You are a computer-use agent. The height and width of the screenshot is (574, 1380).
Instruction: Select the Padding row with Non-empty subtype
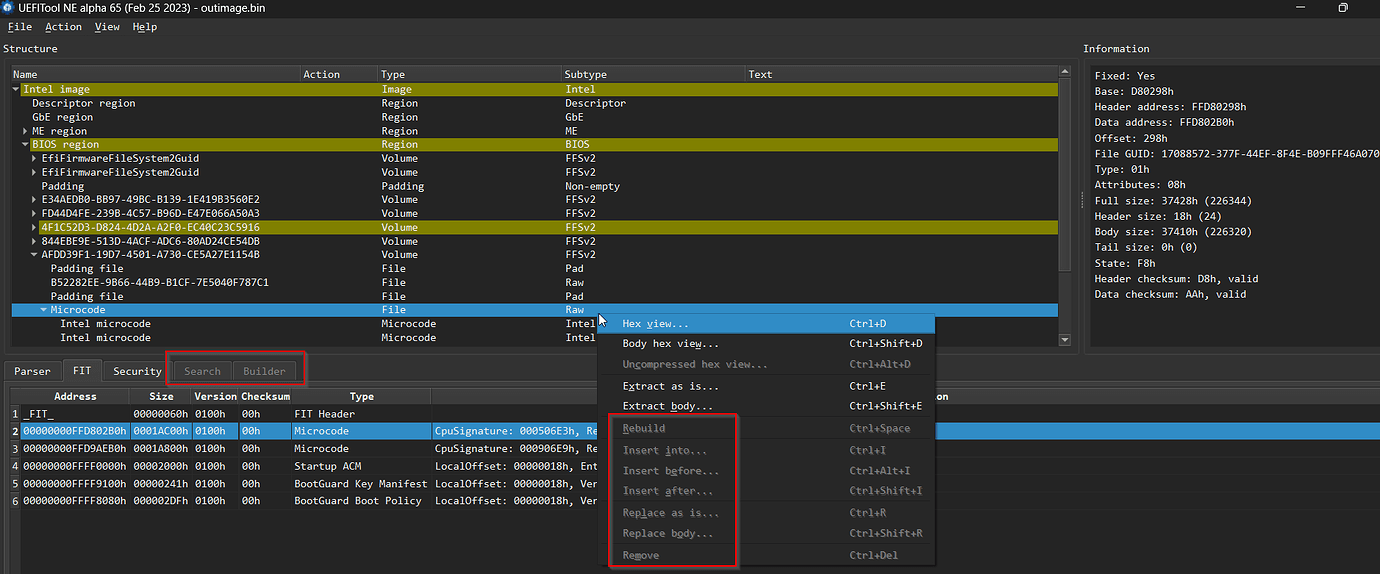(x=534, y=186)
